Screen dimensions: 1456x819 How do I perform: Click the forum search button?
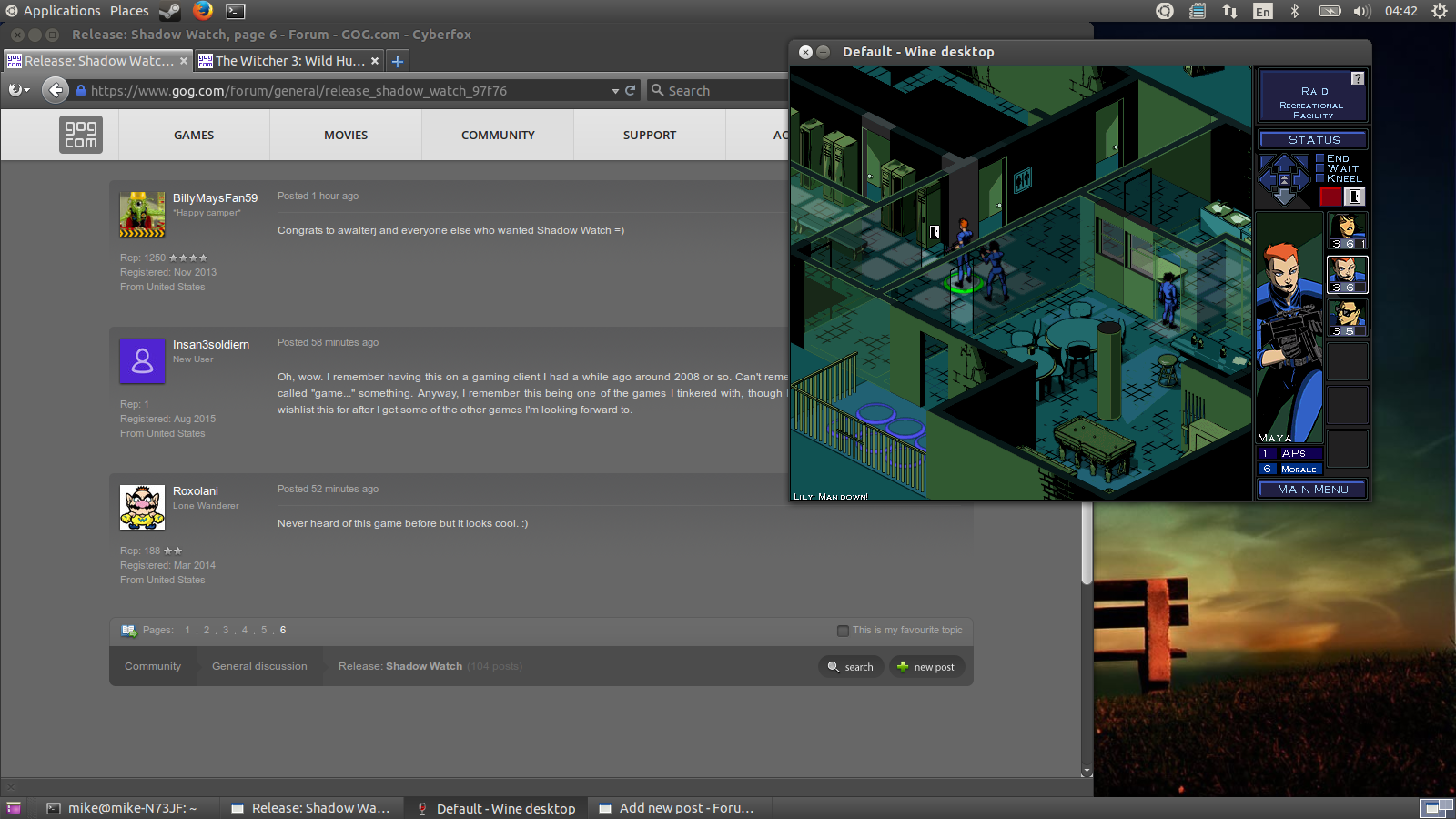[851, 667]
